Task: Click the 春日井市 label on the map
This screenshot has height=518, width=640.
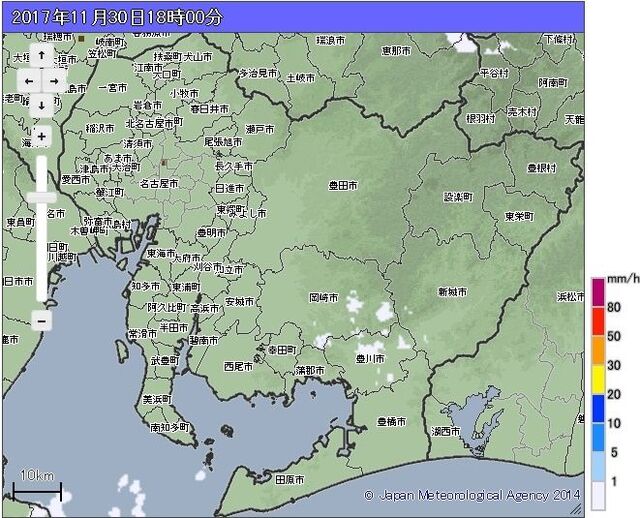Action: click(210, 109)
